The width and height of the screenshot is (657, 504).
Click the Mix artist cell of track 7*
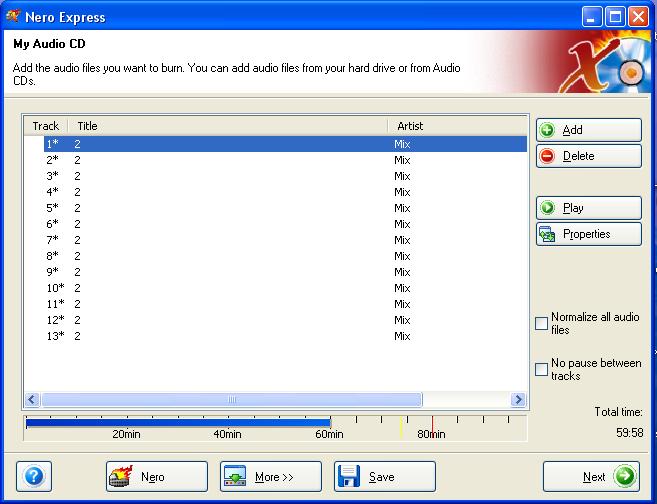coord(402,240)
